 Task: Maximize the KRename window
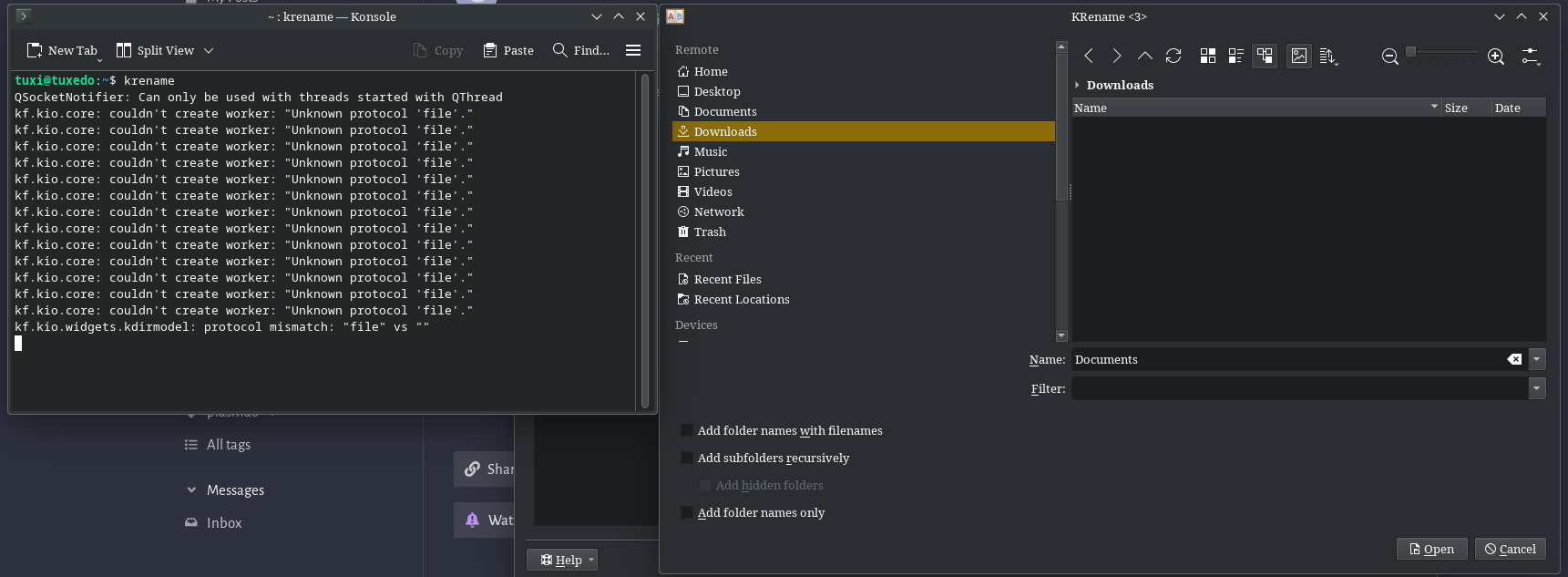pos(1522,16)
